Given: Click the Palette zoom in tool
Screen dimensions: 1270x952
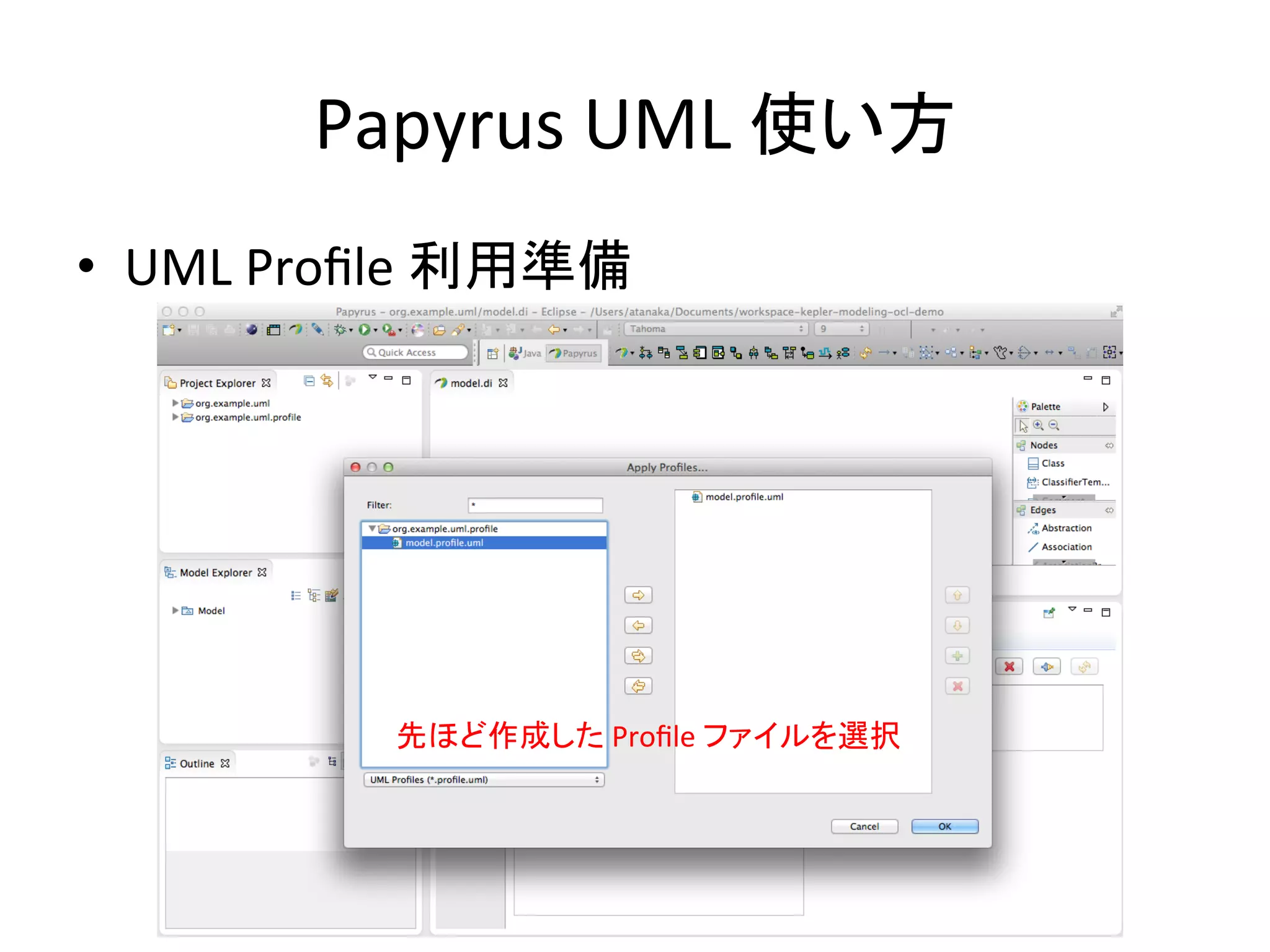Looking at the screenshot, I should point(1038,425).
